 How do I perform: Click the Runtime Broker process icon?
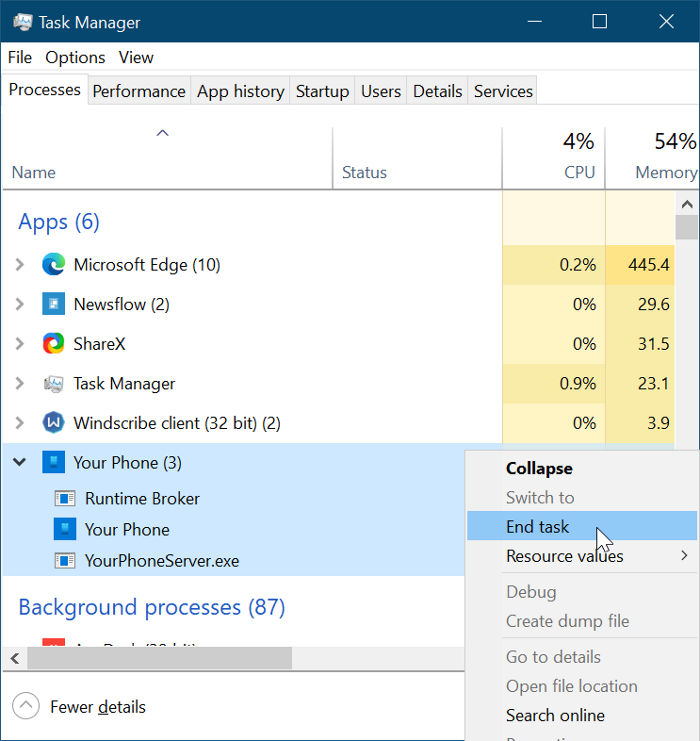point(65,498)
